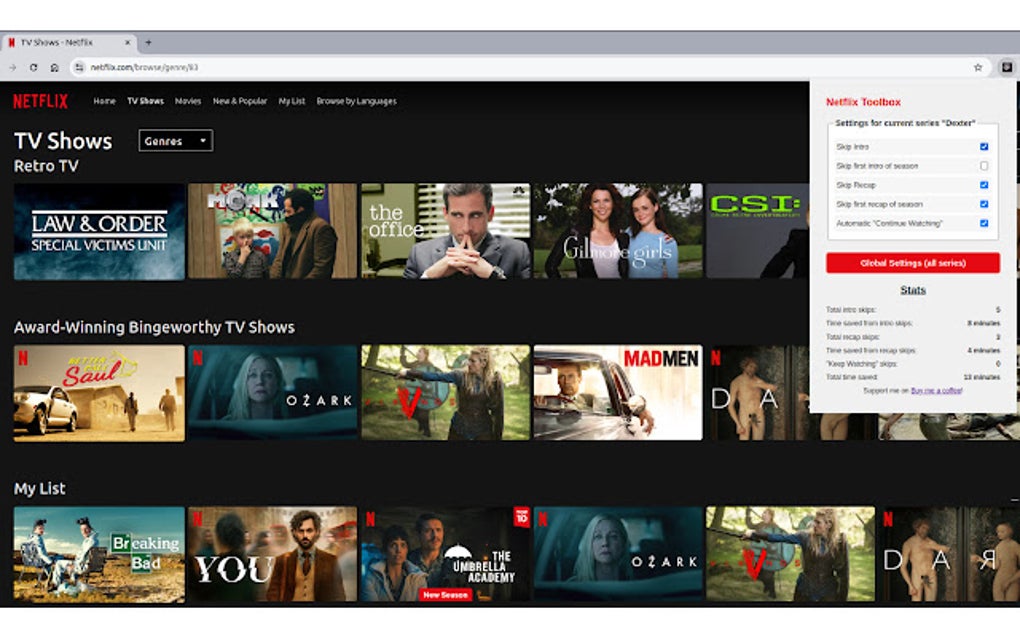Open a new browser tab
This screenshot has width=1020, height=638.
pyautogui.click(x=148, y=42)
